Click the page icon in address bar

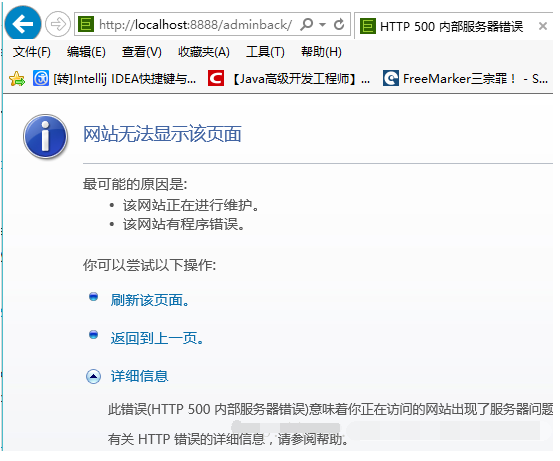86,24
